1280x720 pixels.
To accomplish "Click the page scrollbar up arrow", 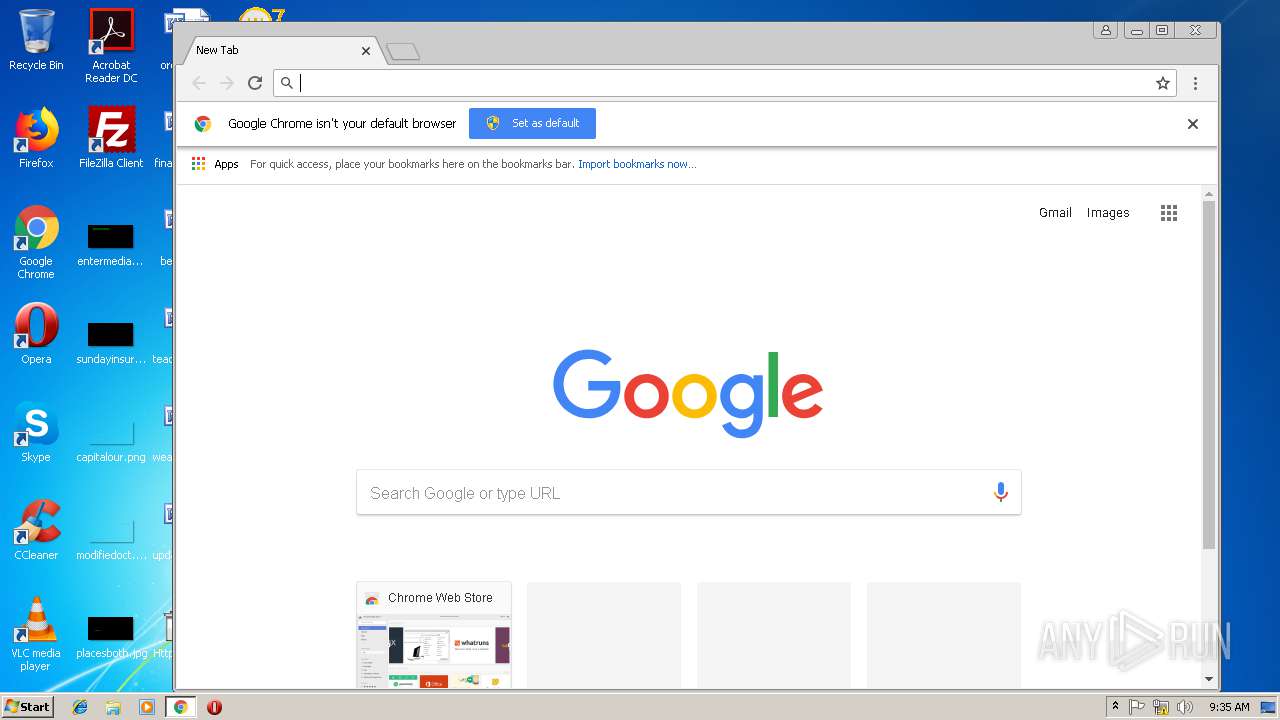I will tap(1209, 194).
